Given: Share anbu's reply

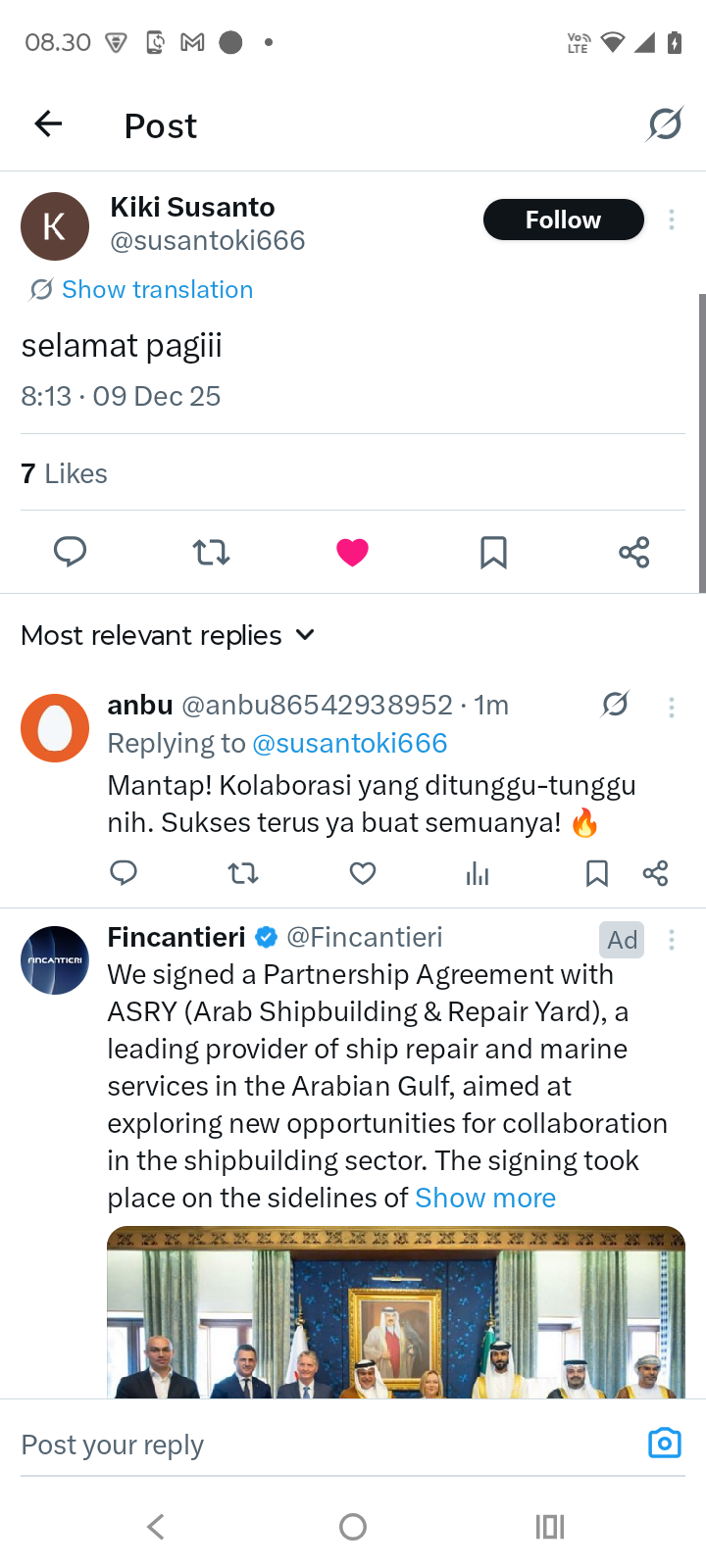Looking at the screenshot, I should [656, 873].
